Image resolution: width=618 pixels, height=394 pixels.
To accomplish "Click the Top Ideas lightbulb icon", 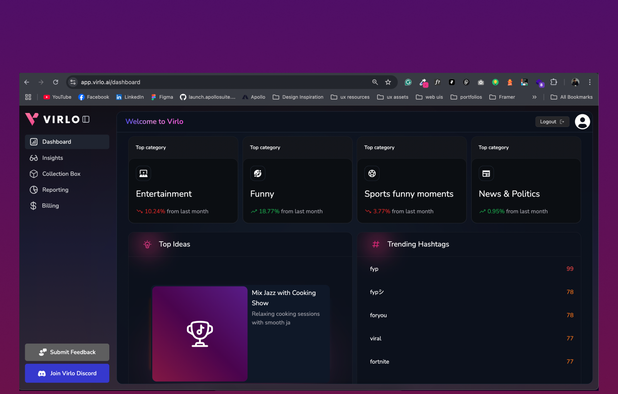I will [147, 244].
